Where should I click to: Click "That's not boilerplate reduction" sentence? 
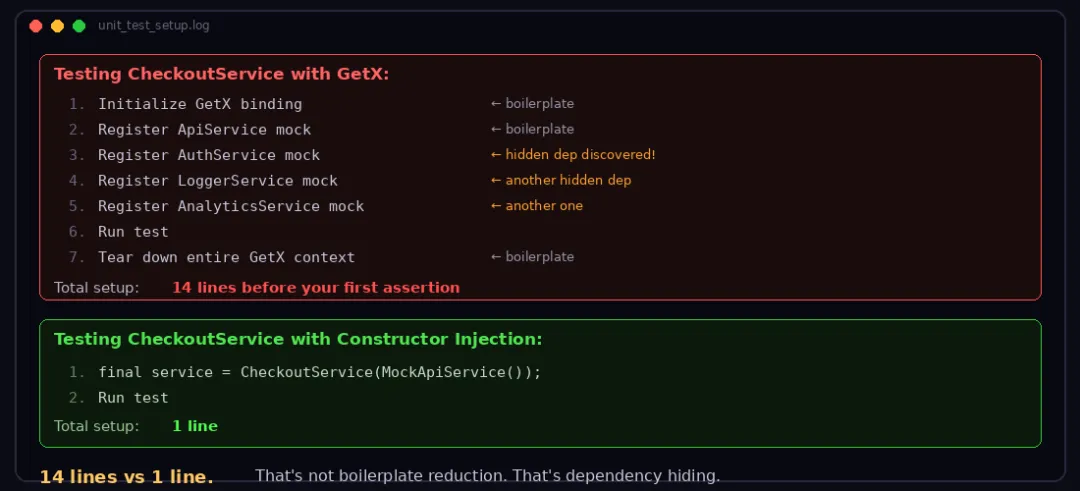(488, 475)
